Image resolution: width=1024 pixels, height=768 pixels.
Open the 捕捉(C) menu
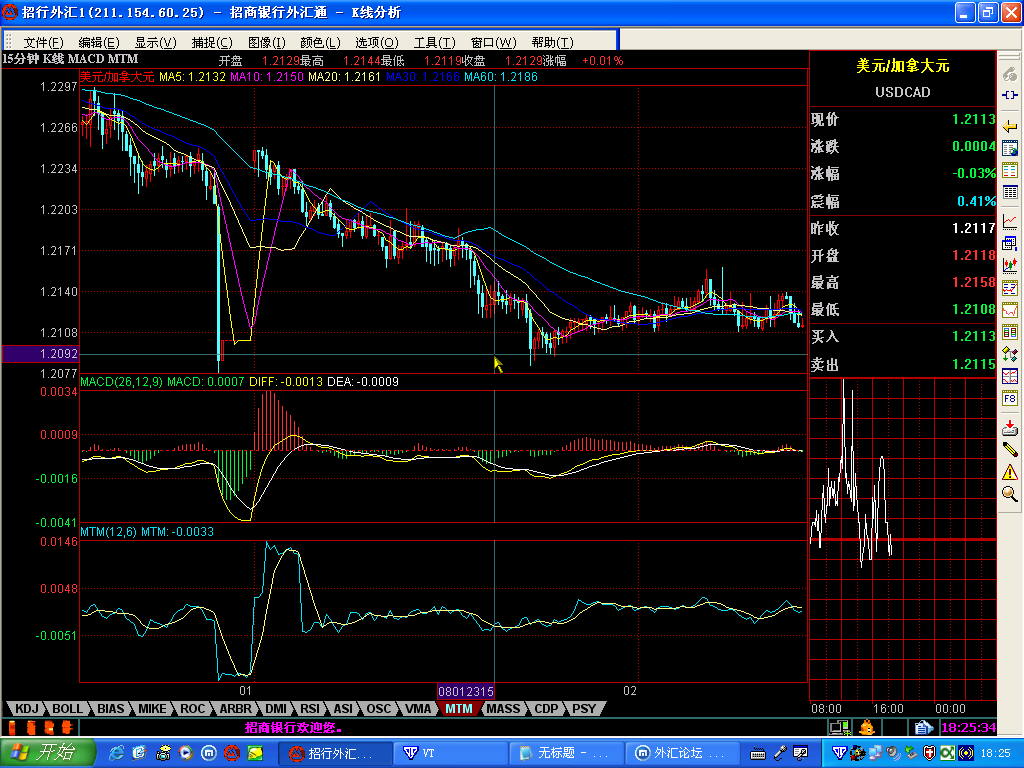212,42
